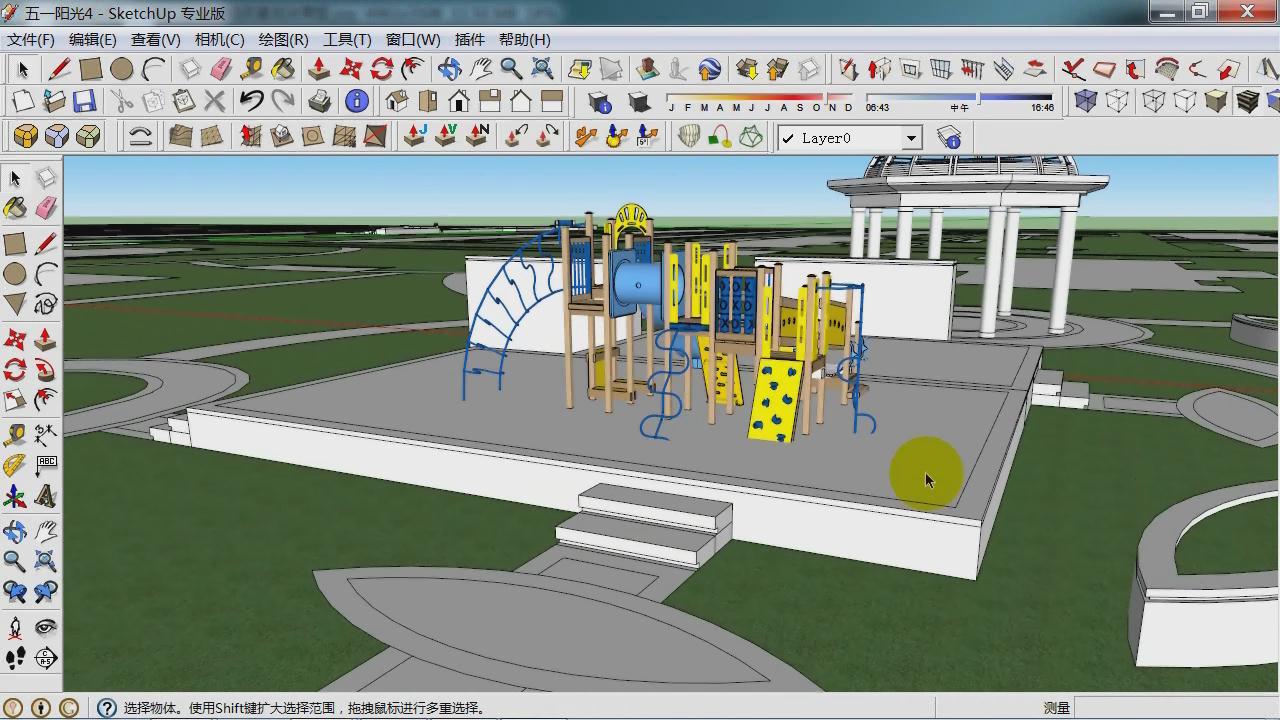This screenshot has width=1280, height=720.
Task: Toggle Back Edges display style
Action: pyautogui.click(x=1117, y=101)
